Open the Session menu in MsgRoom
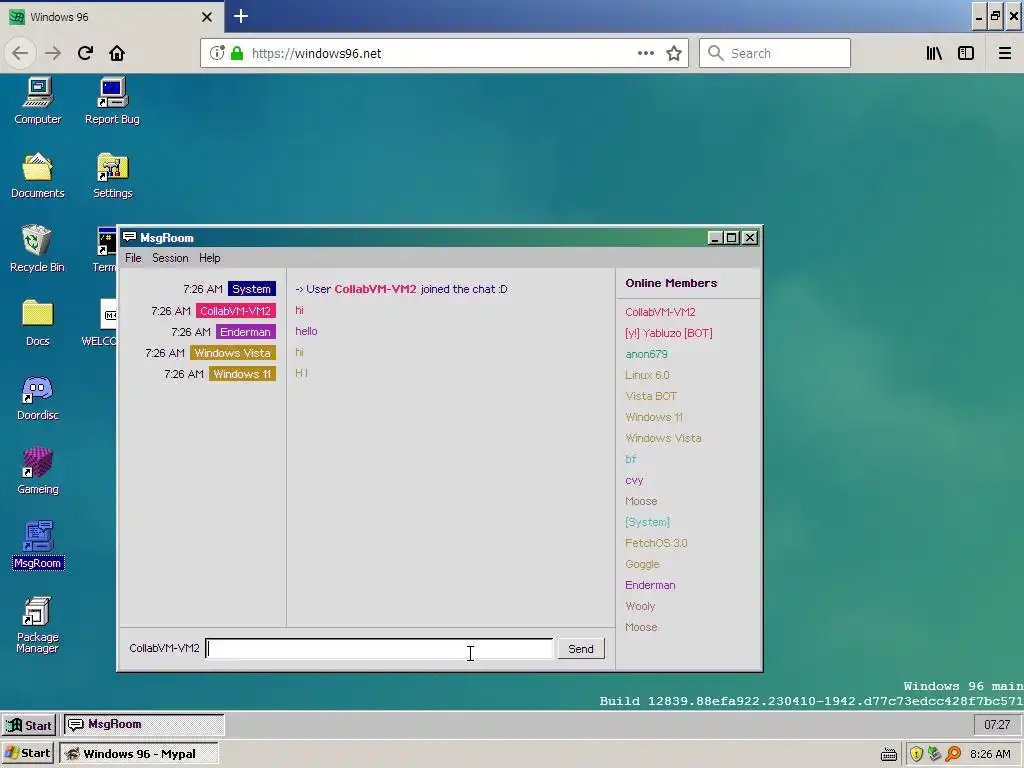Image resolution: width=1024 pixels, height=768 pixels. (170, 258)
